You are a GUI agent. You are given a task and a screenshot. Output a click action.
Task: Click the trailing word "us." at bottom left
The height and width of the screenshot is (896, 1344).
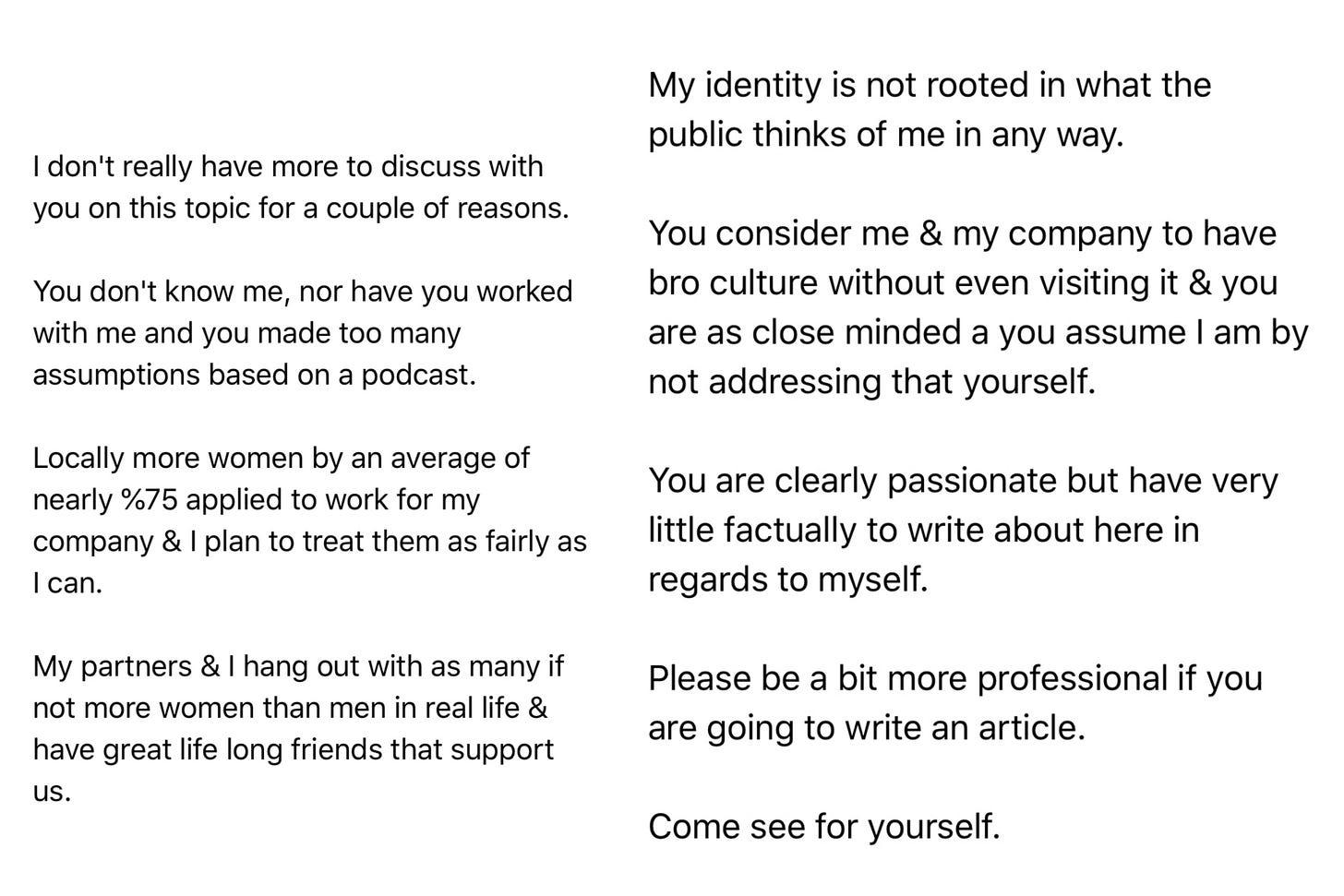pyautogui.click(x=52, y=792)
